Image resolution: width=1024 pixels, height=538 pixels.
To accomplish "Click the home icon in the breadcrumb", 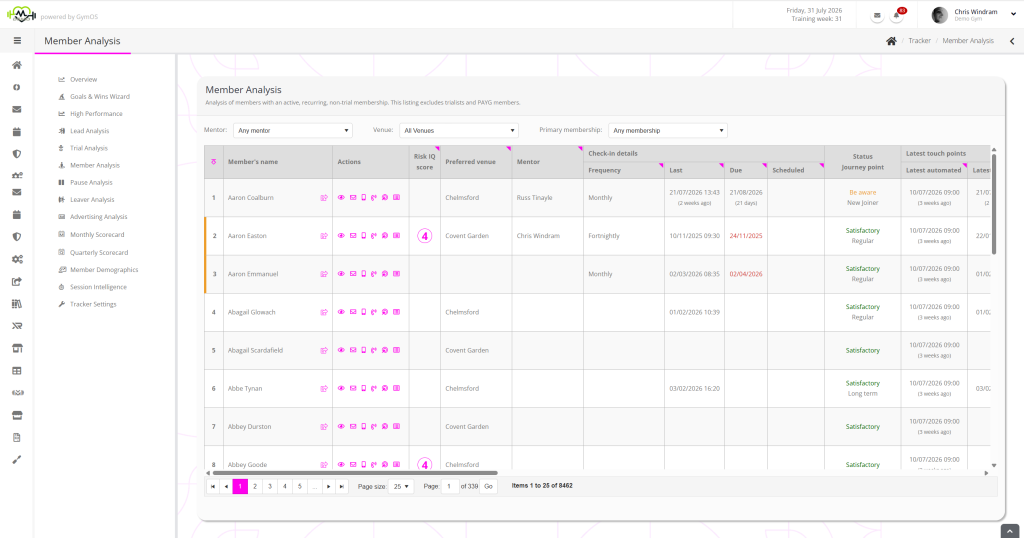I will (891, 40).
